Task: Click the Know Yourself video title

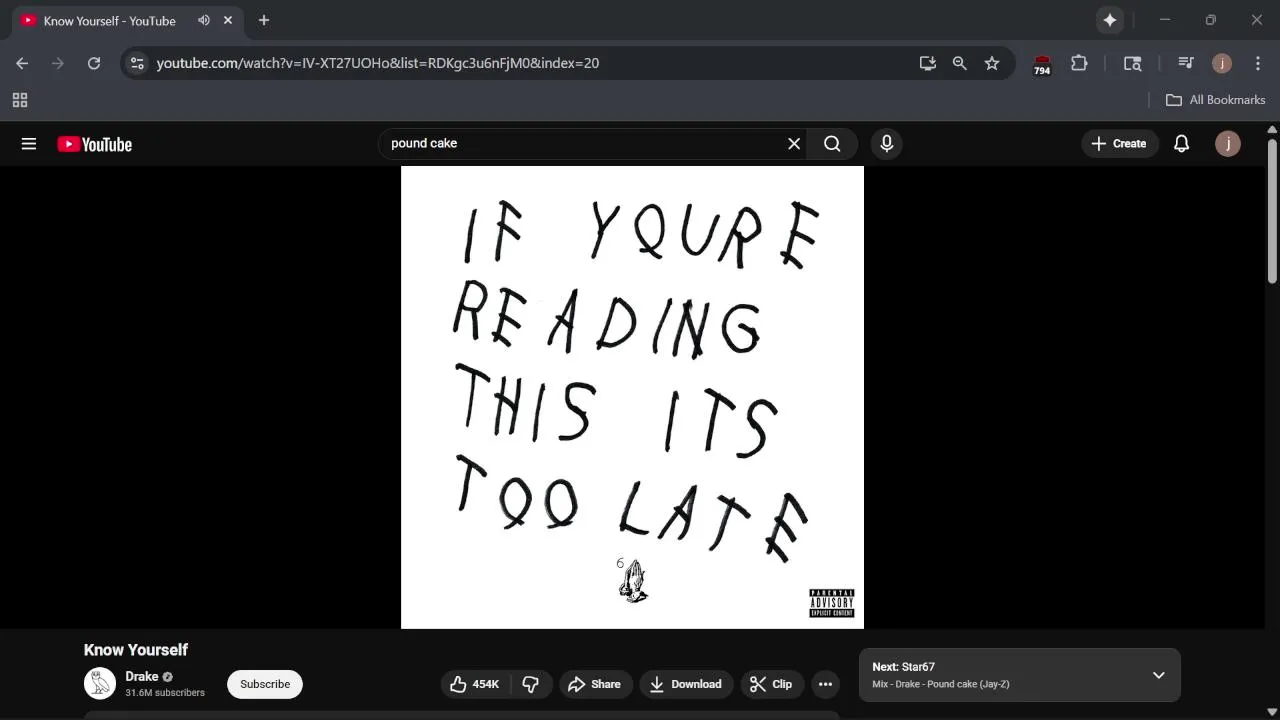Action: coord(136,650)
